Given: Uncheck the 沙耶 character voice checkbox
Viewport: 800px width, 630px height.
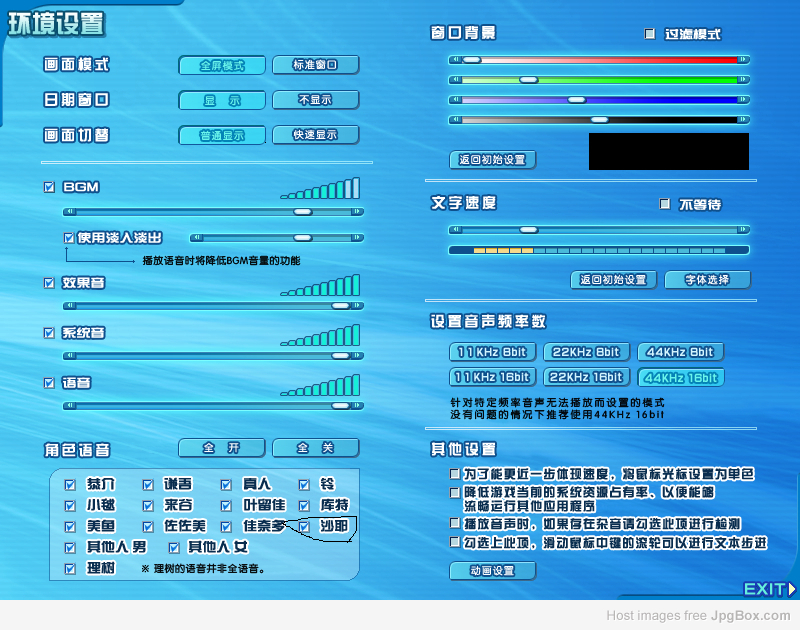Looking at the screenshot, I should coord(305,526).
